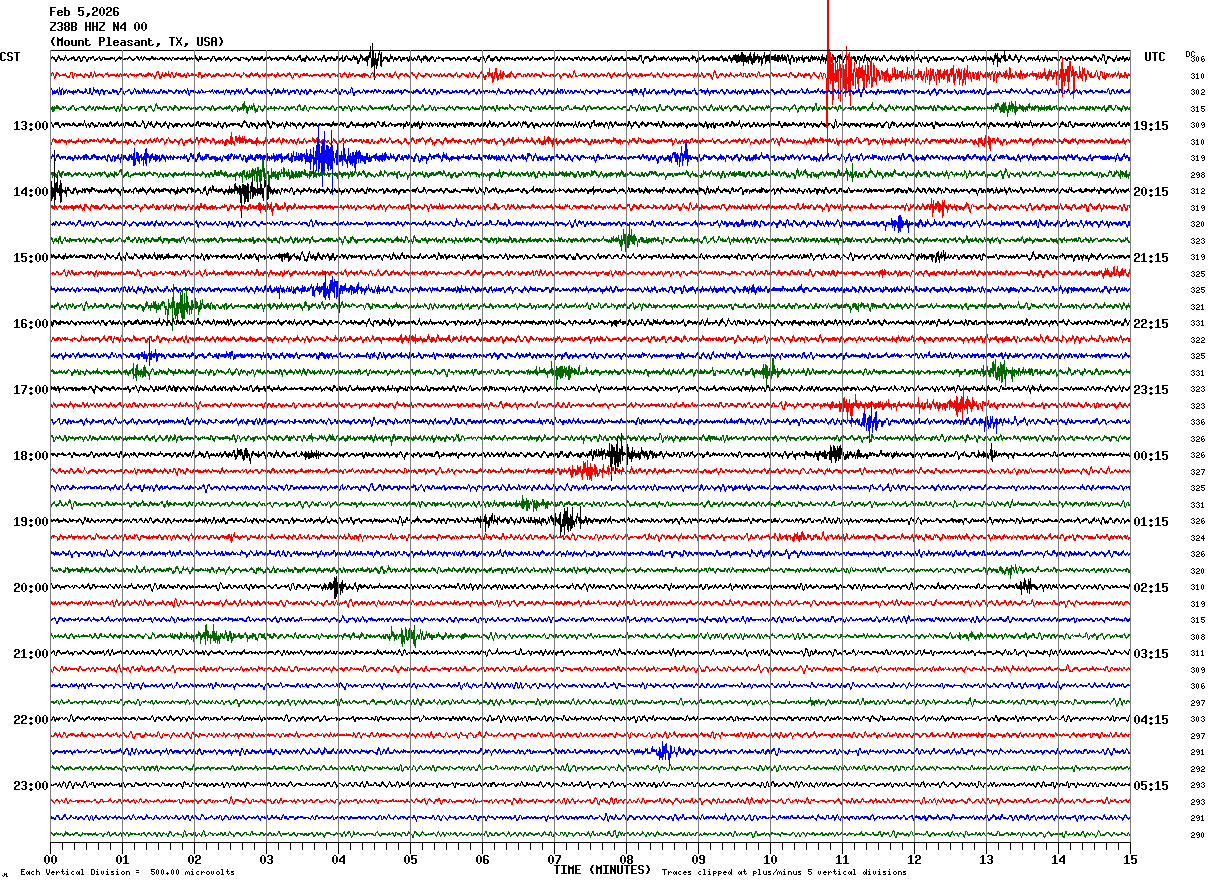Select the 21:00 CST row label
Screen dimensions: 1210x886
pos(31,654)
